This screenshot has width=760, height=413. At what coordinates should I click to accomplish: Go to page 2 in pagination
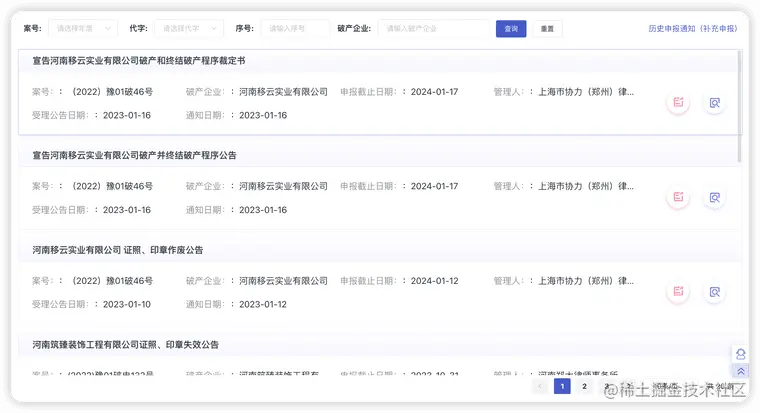coord(585,386)
